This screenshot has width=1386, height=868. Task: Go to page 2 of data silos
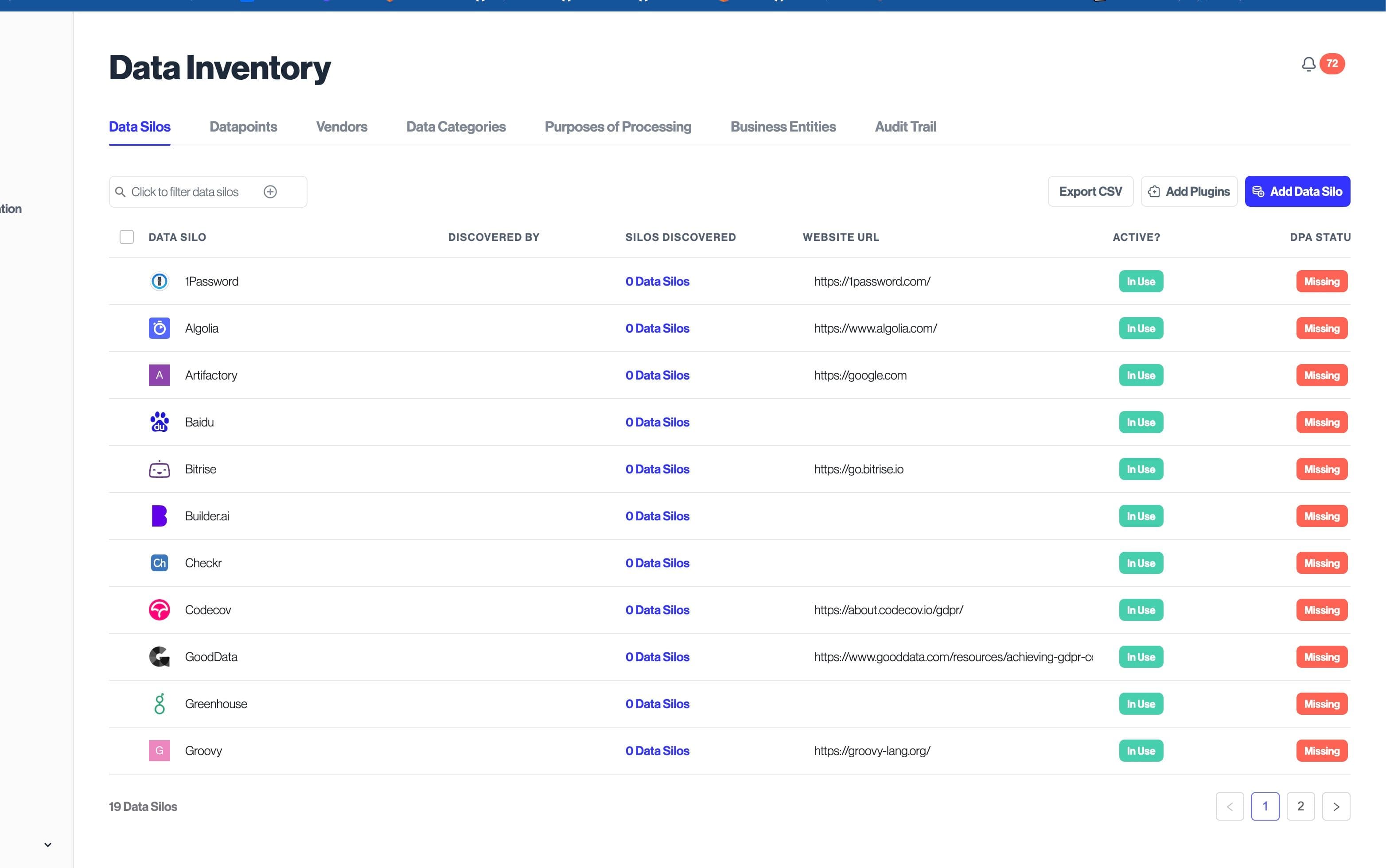coord(1300,806)
